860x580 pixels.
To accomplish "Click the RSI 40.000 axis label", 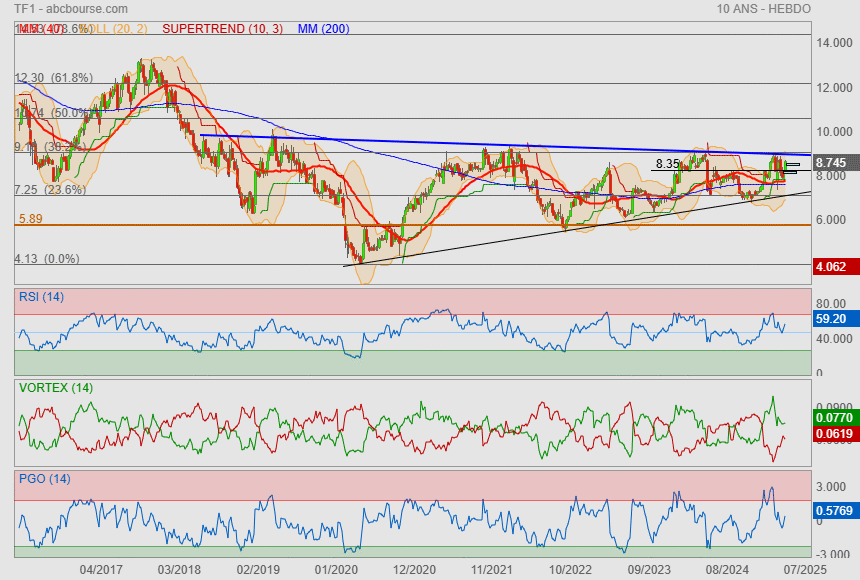I will point(834,339).
